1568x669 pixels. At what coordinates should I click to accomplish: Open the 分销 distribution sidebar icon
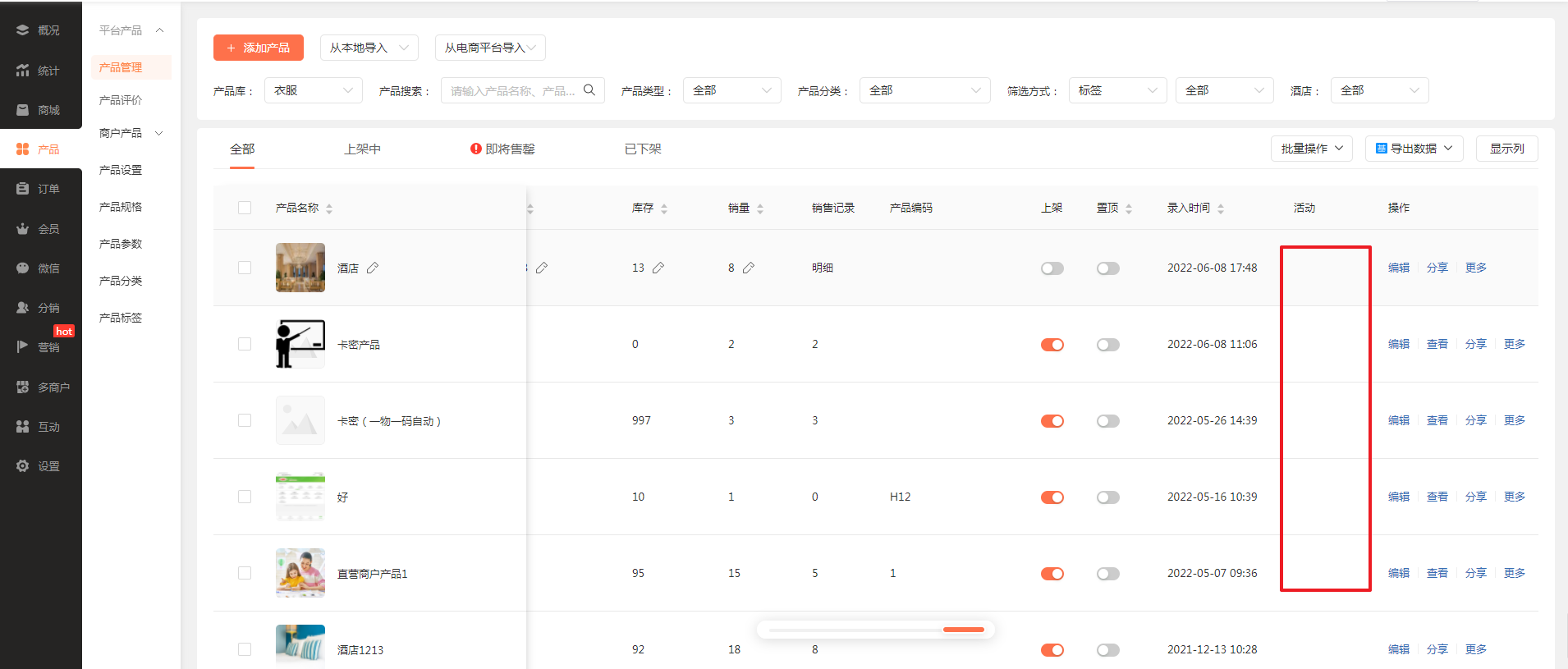(22, 308)
